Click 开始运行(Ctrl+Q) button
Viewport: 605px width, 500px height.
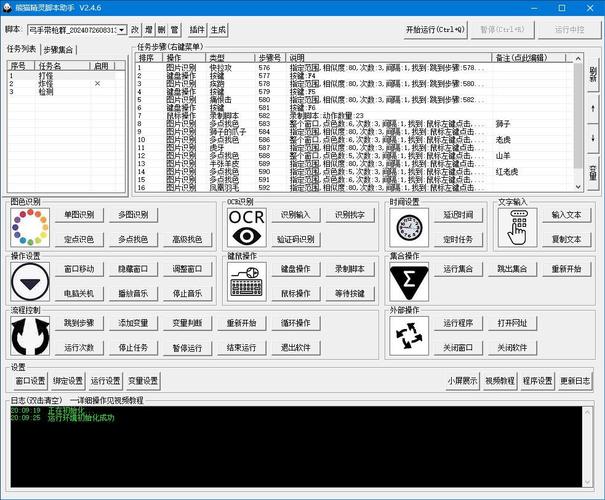435,30
